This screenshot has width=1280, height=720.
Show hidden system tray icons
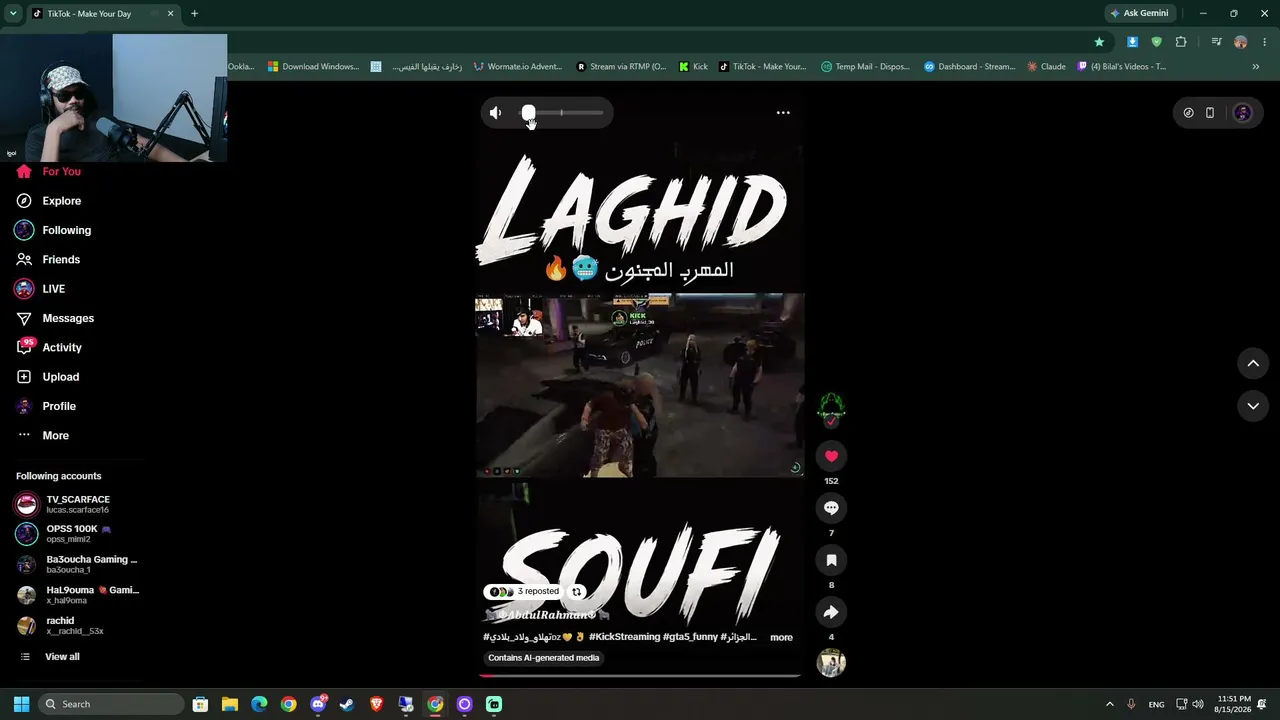[1109, 704]
